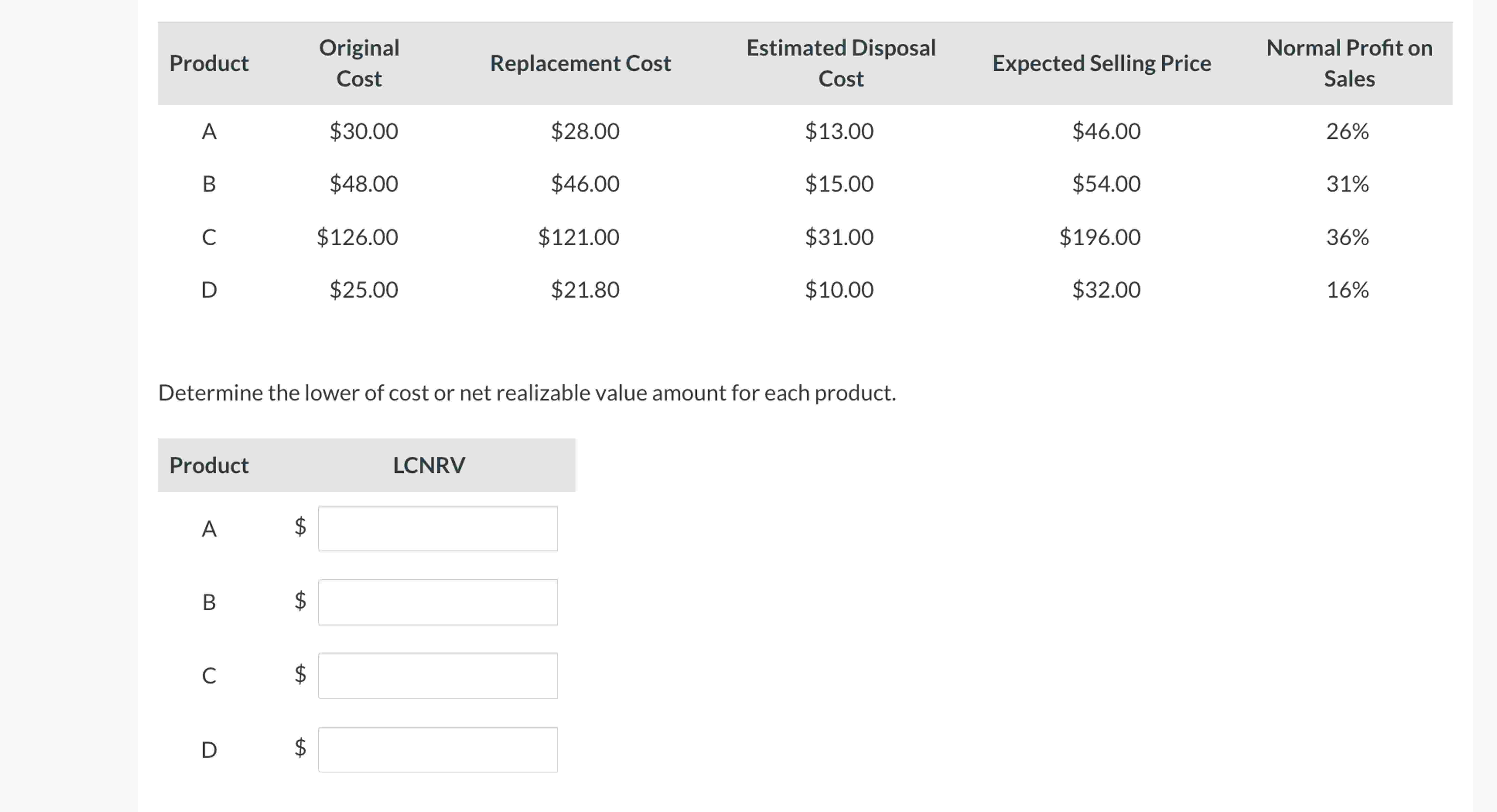The height and width of the screenshot is (812, 1497).
Task: Click the instruction text about lower of cost
Action: (x=528, y=393)
